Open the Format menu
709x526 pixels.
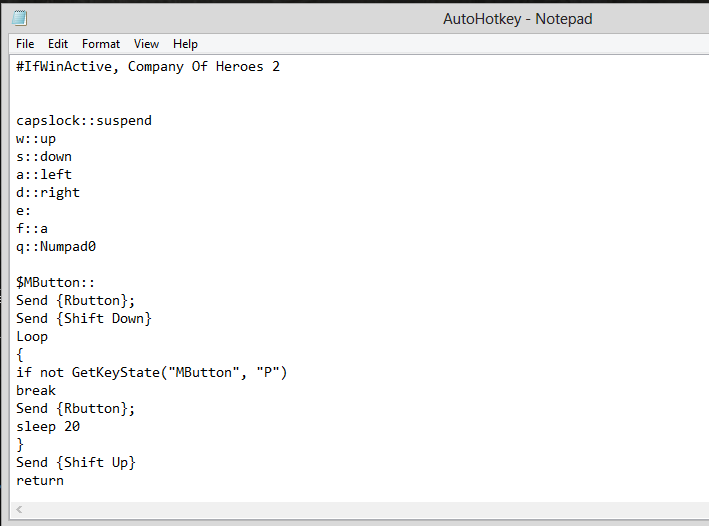tap(101, 44)
